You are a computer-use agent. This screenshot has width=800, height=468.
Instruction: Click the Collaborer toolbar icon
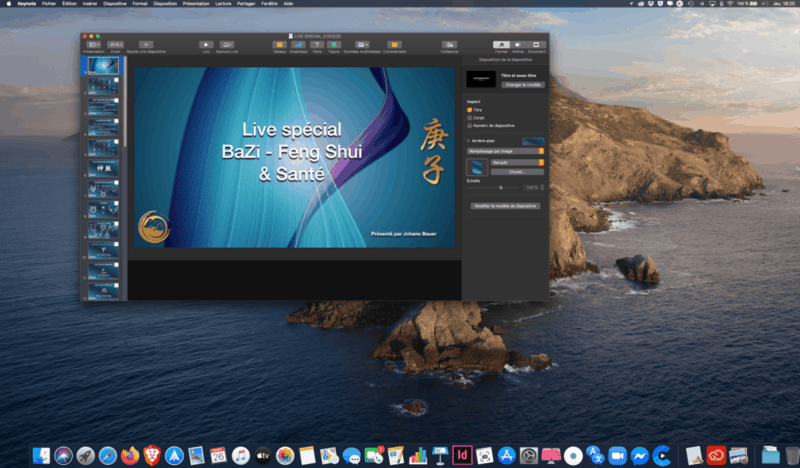(x=449, y=45)
